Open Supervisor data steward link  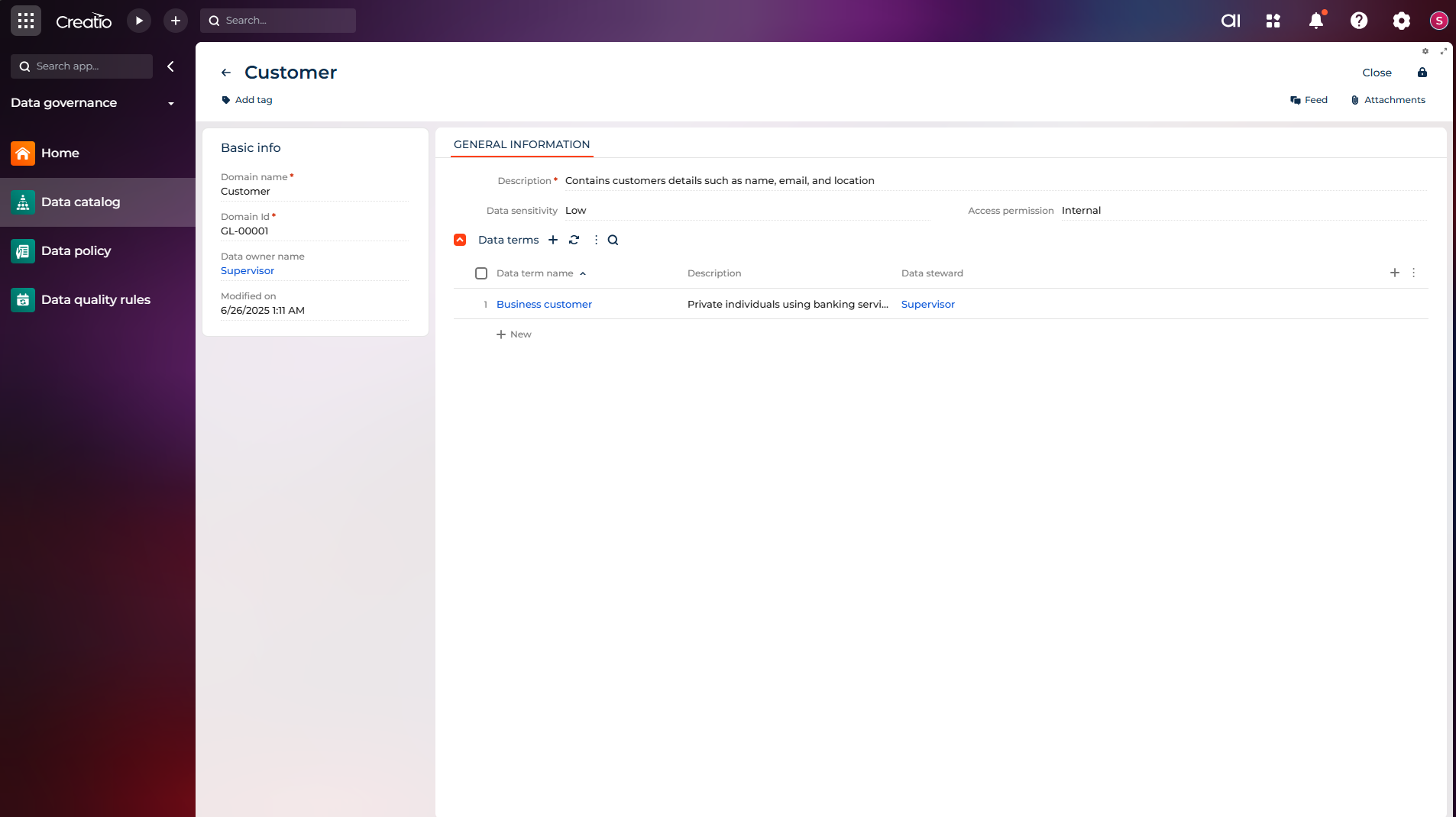point(928,304)
